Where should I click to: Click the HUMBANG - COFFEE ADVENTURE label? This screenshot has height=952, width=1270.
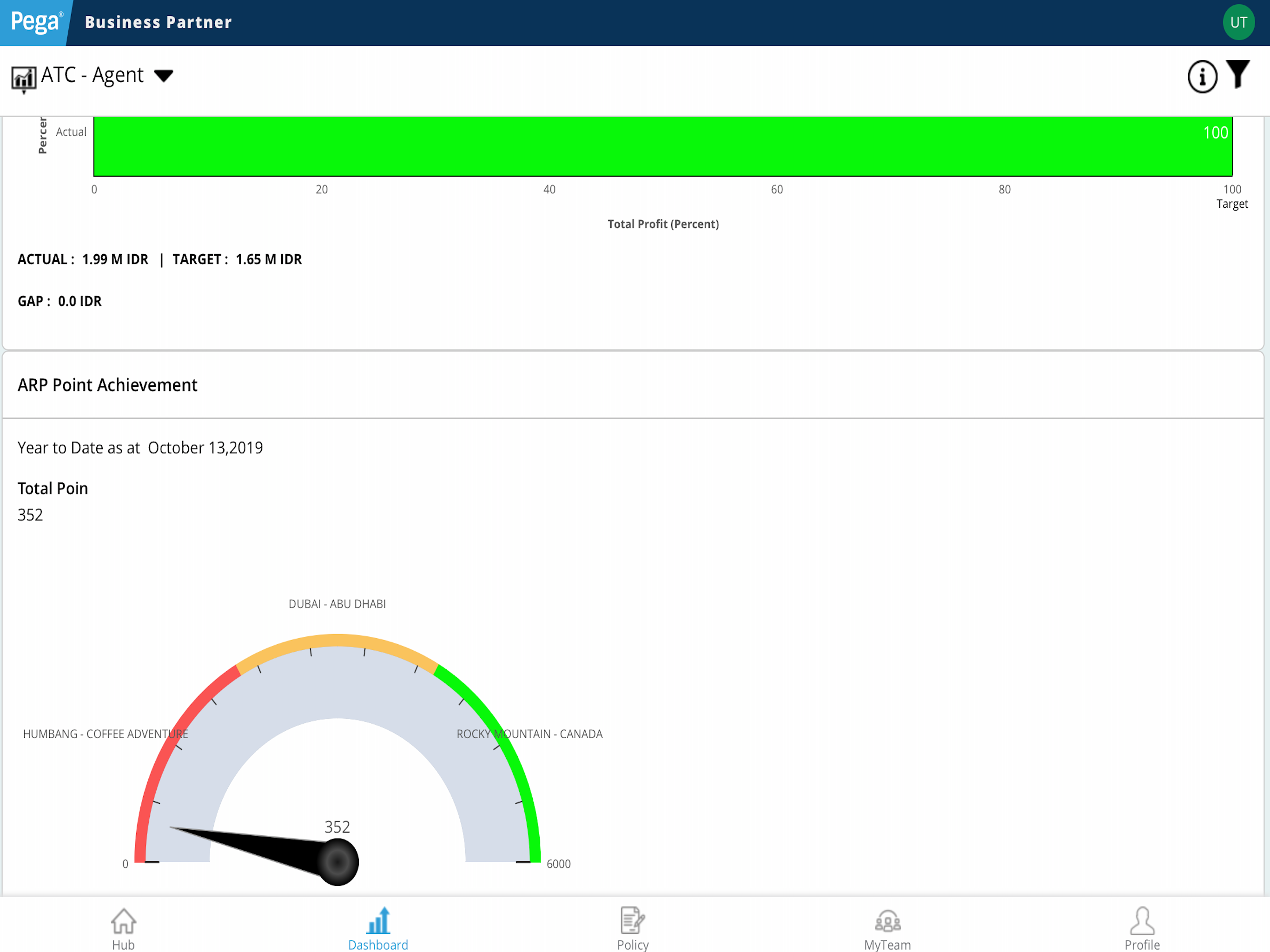tap(106, 734)
